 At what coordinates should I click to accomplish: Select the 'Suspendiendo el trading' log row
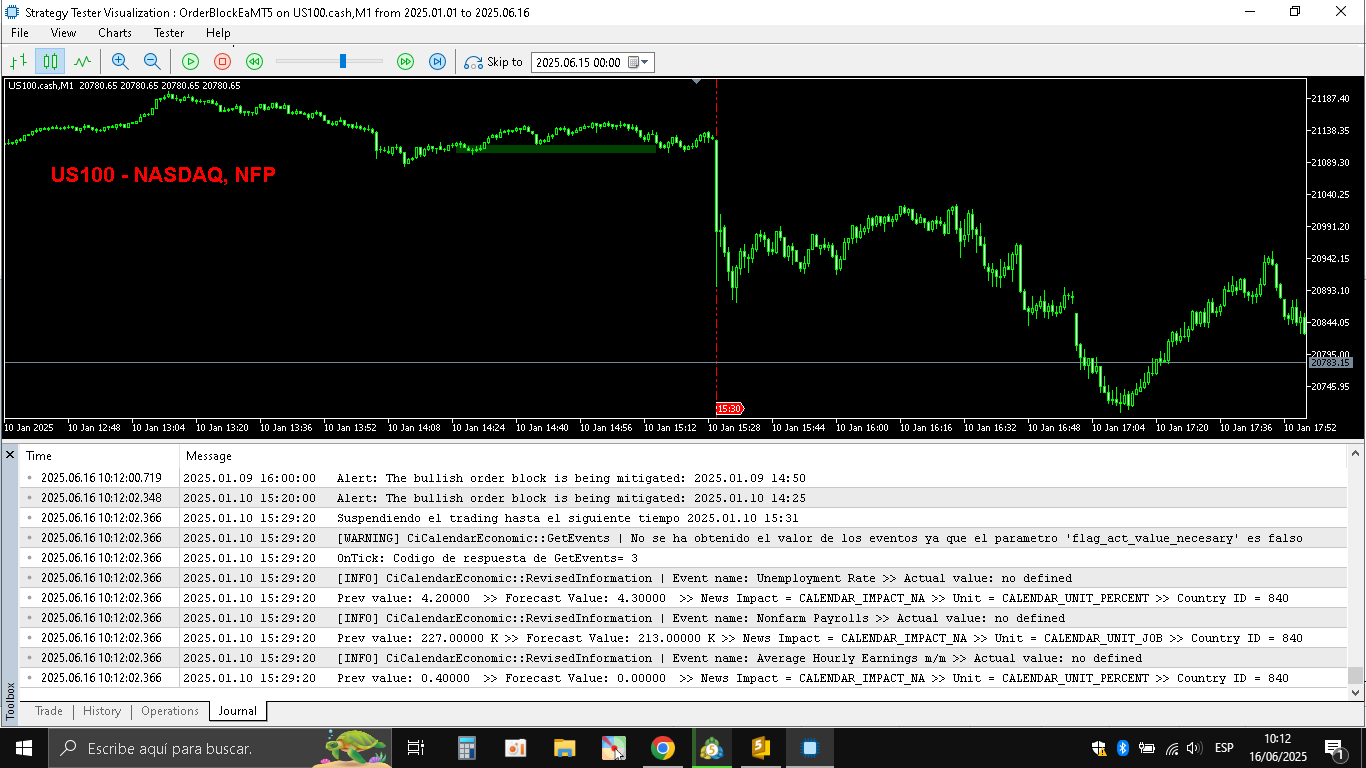683,518
